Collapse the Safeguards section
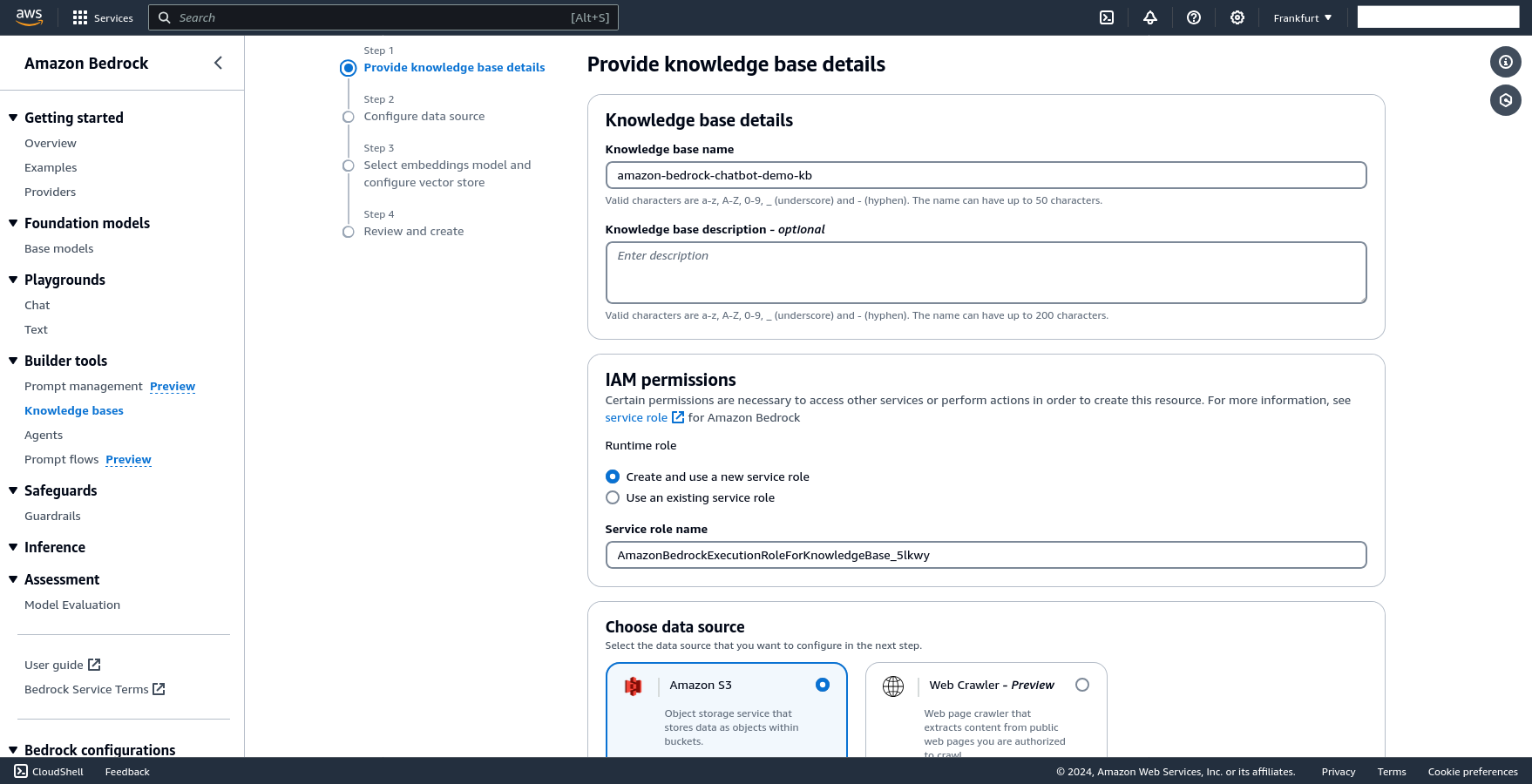The width and height of the screenshot is (1532, 784). point(13,490)
